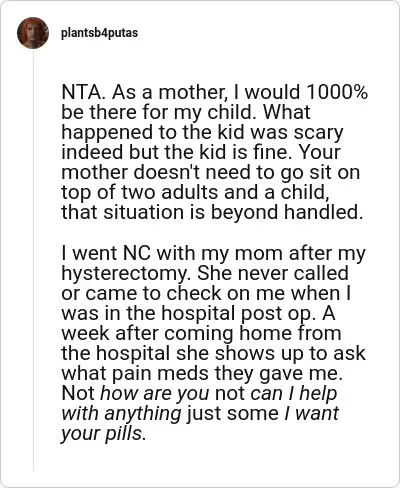Click the word NTA starting the comment

(x=82, y=92)
